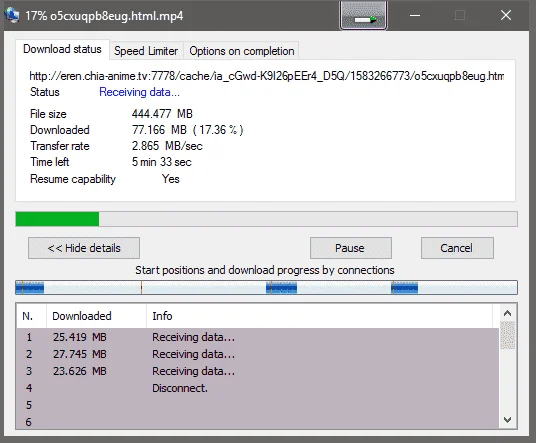
Task: Click the scroll down arrow in connections list
Action: pyautogui.click(x=508, y=419)
